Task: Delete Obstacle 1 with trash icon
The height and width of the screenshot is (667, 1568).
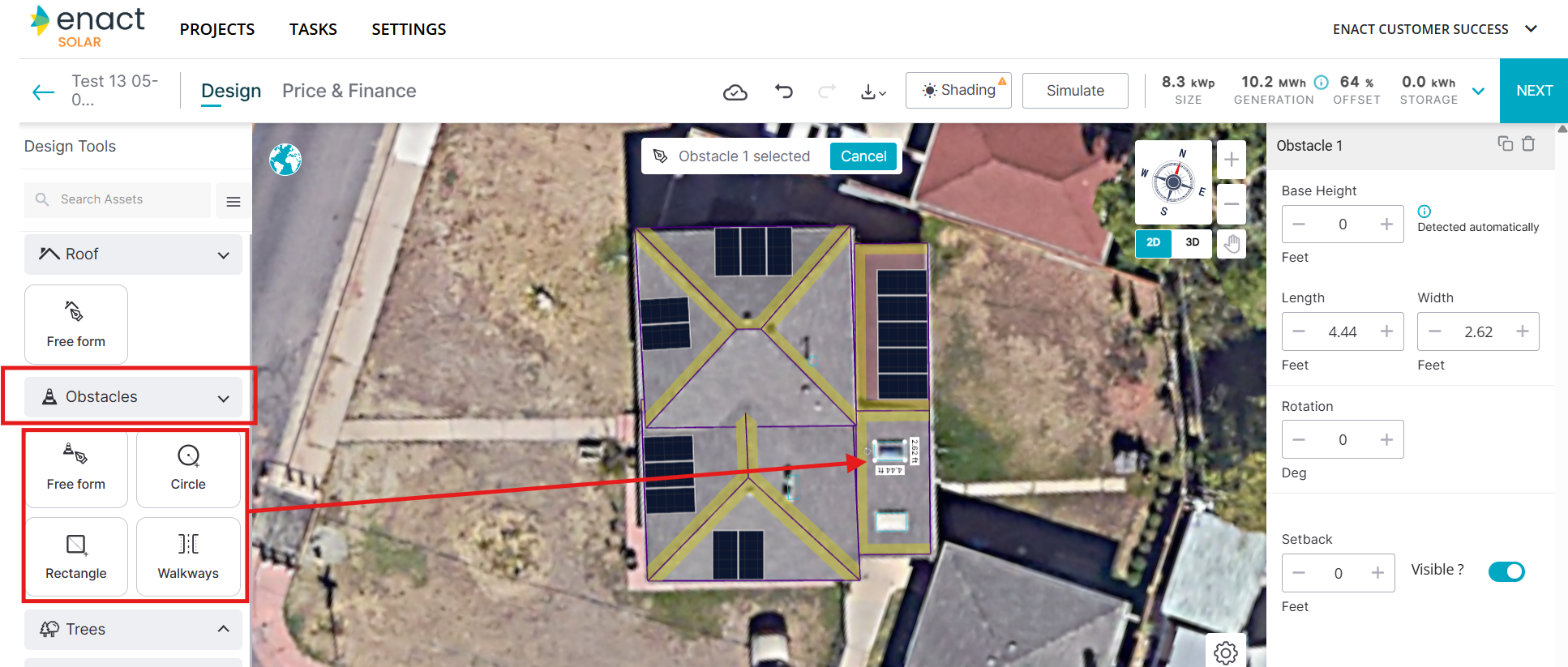Action: point(1528,144)
